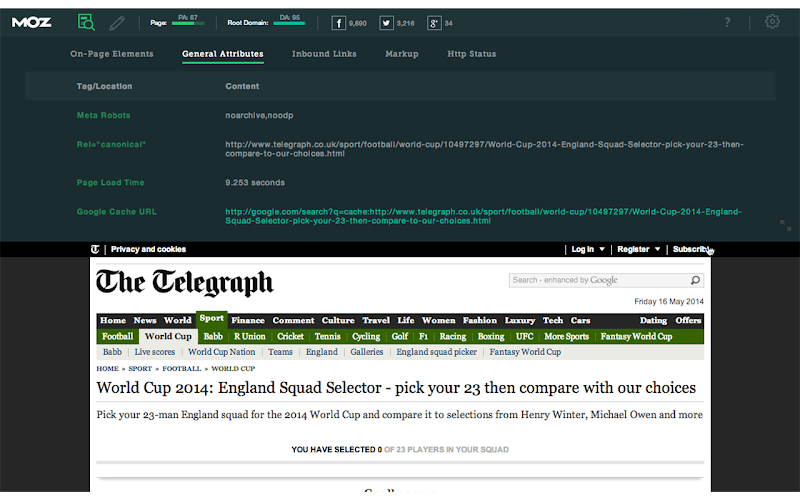
Task: Click the WORLD CUP breadcrumb
Action: (233, 368)
